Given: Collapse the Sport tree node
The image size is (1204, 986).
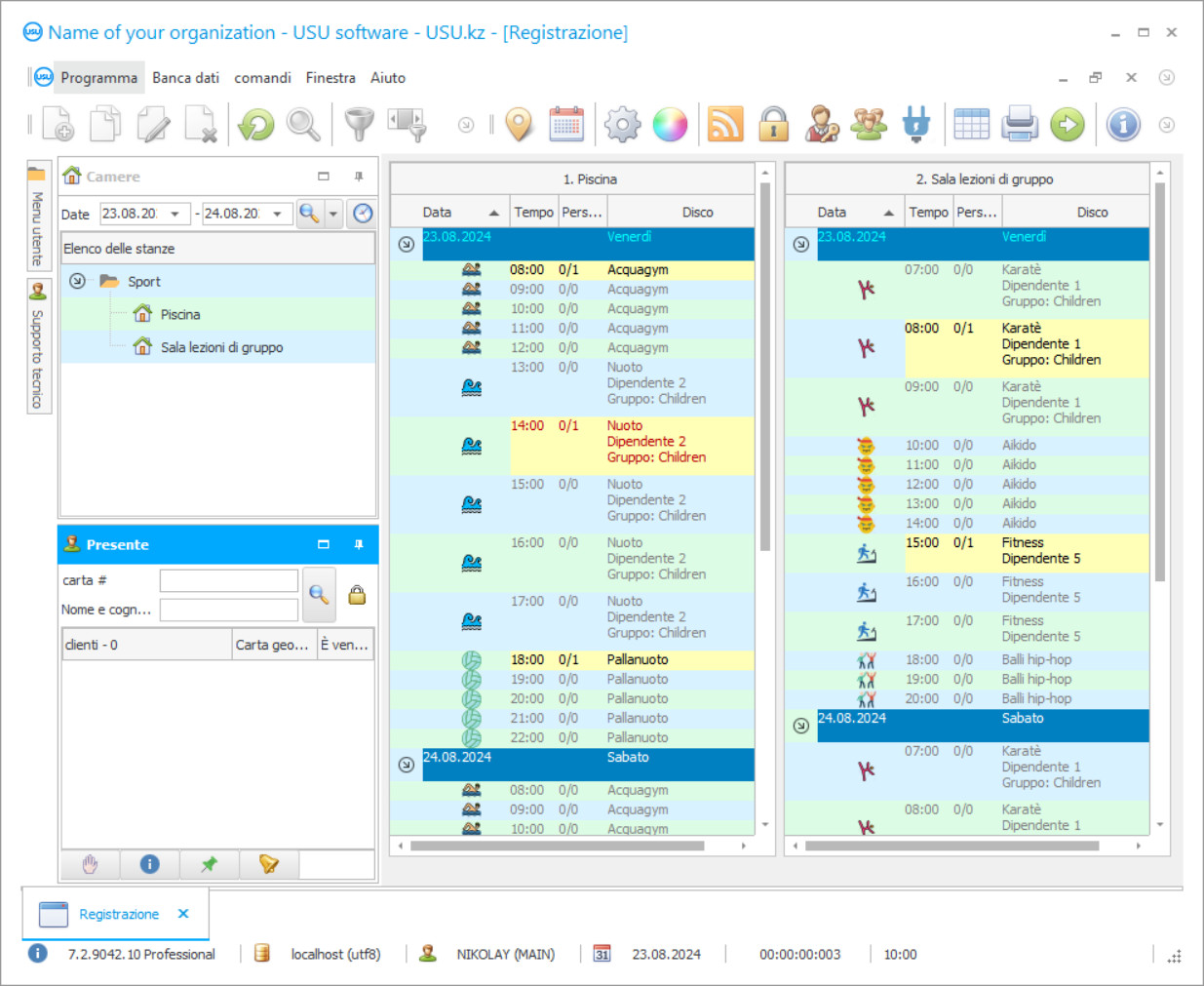Looking at the screenshot, I should click(x=77, y=281).
